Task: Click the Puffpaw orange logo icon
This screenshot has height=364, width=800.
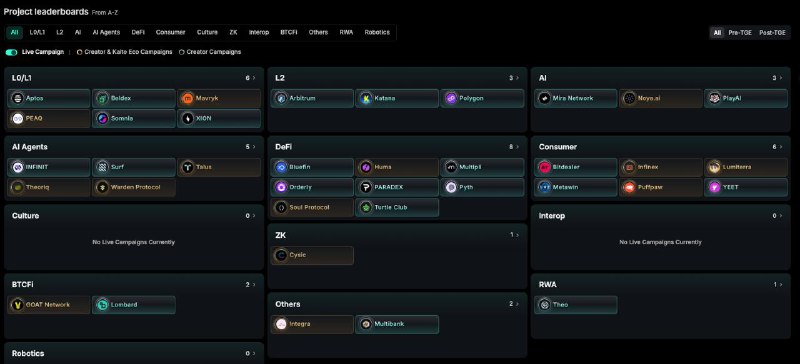Action: [629, 187]
